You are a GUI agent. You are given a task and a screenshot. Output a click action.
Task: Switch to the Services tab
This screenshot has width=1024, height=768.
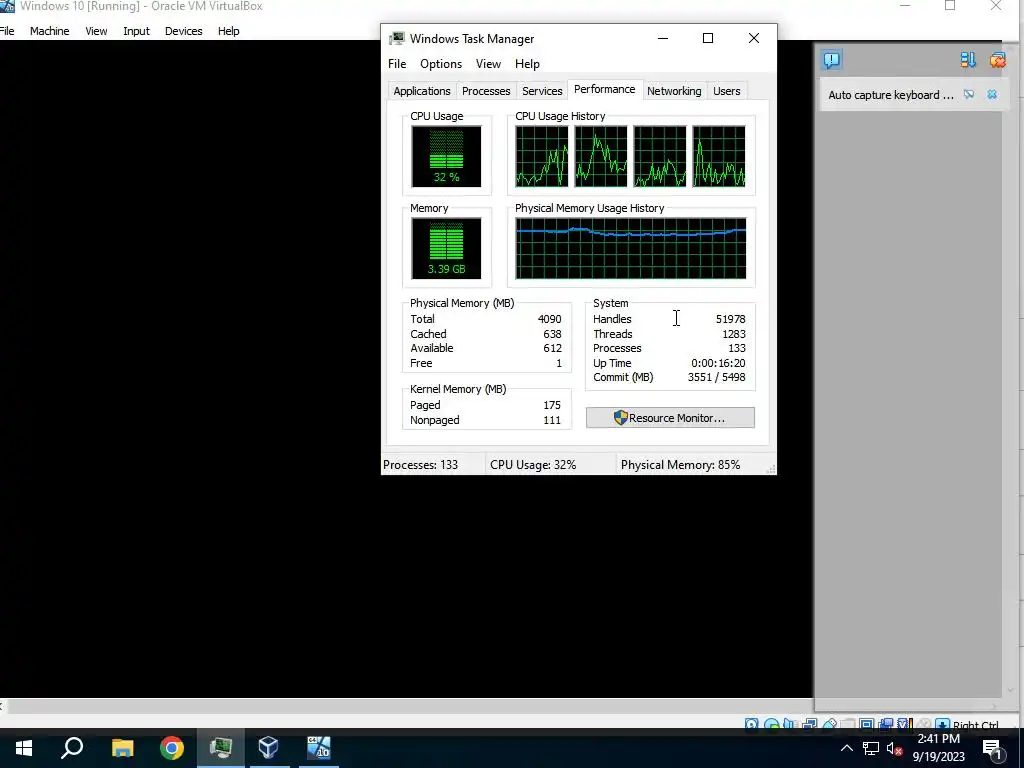pyautogui.click(x=542, y=91)
